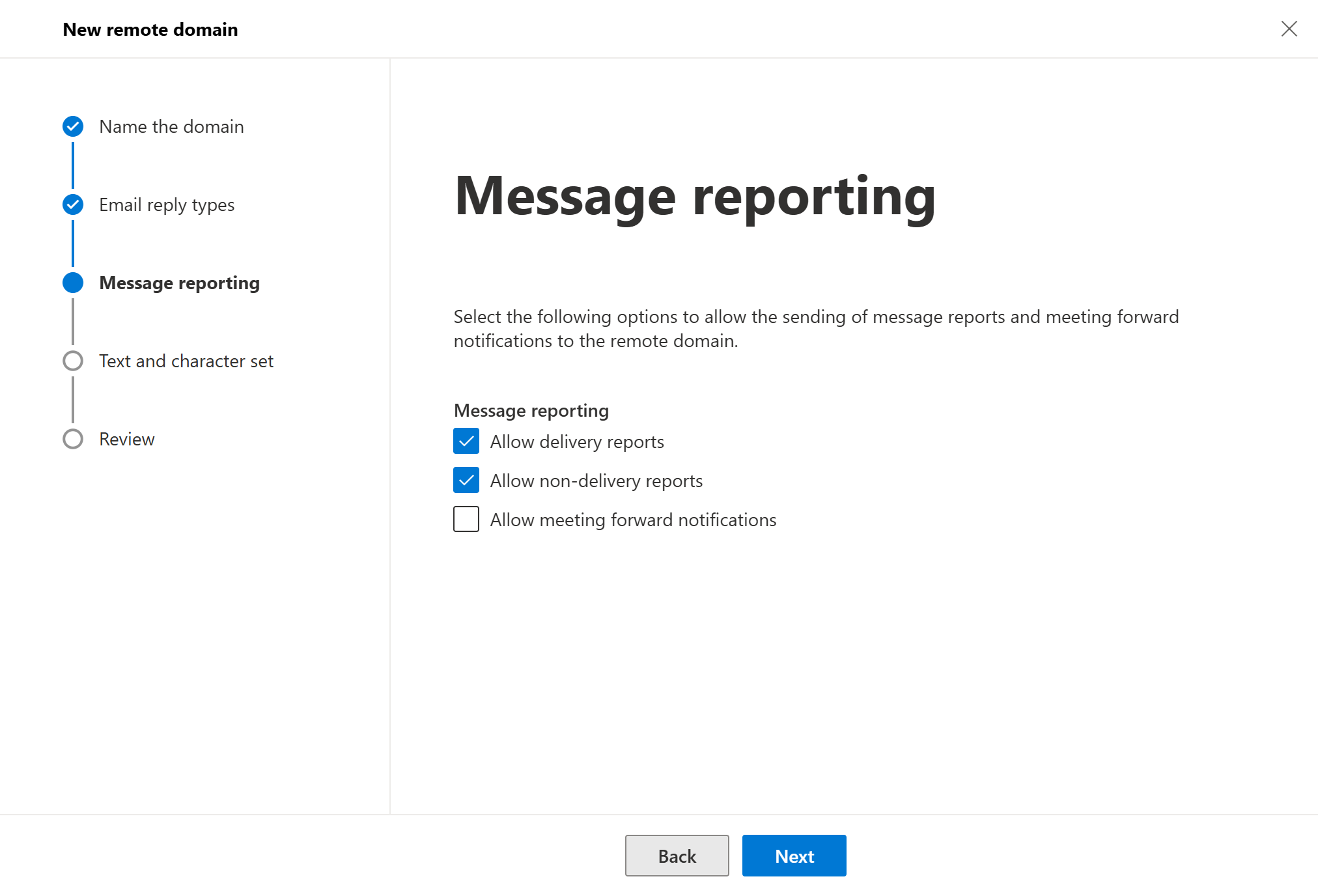Select the Message reporting step label

[x=179, y=283]
